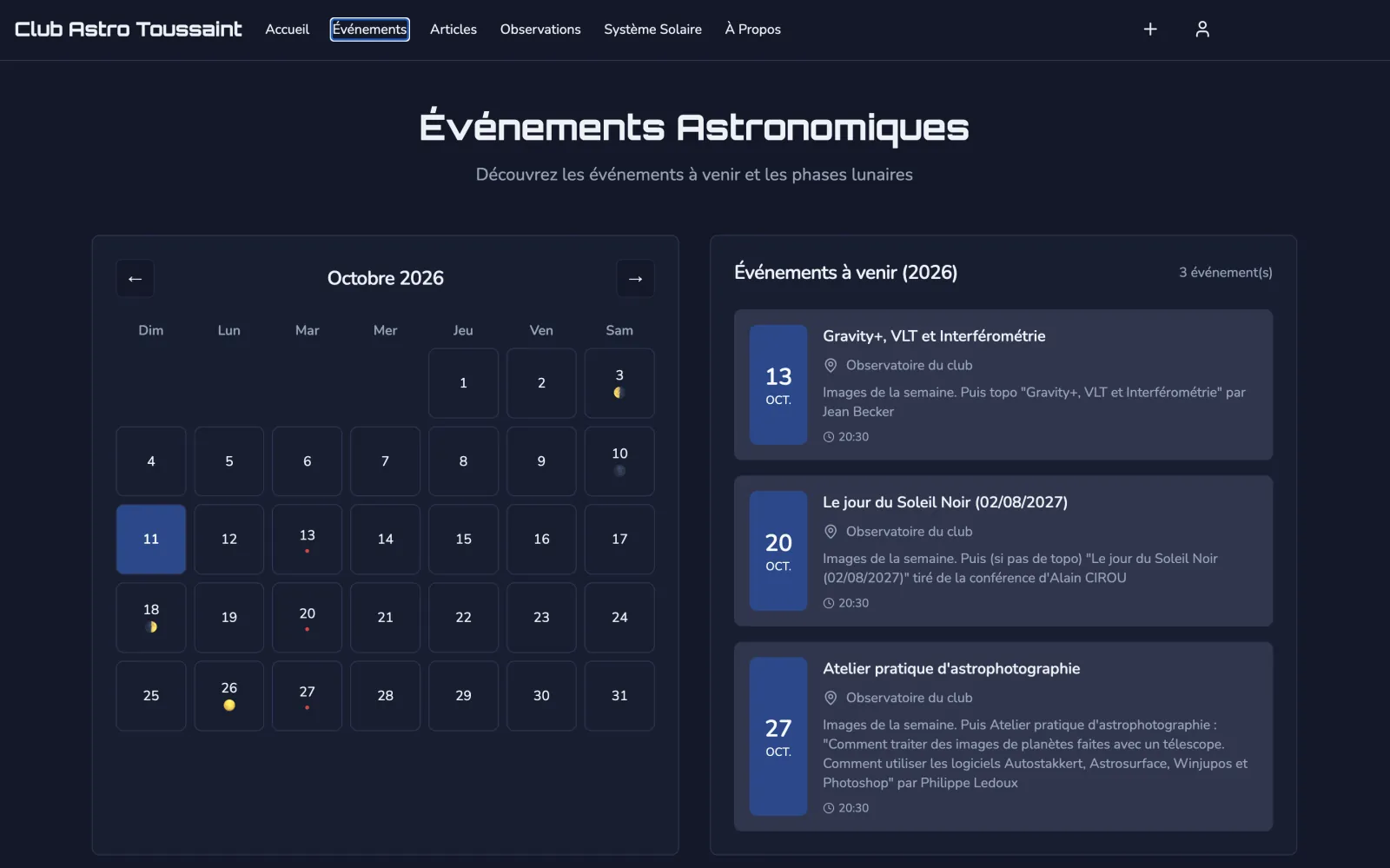The width and height of the screenshot is (1390, 868).
Task: Click the location pin on Gravity+ event
Action: click(x=831, y=366)
